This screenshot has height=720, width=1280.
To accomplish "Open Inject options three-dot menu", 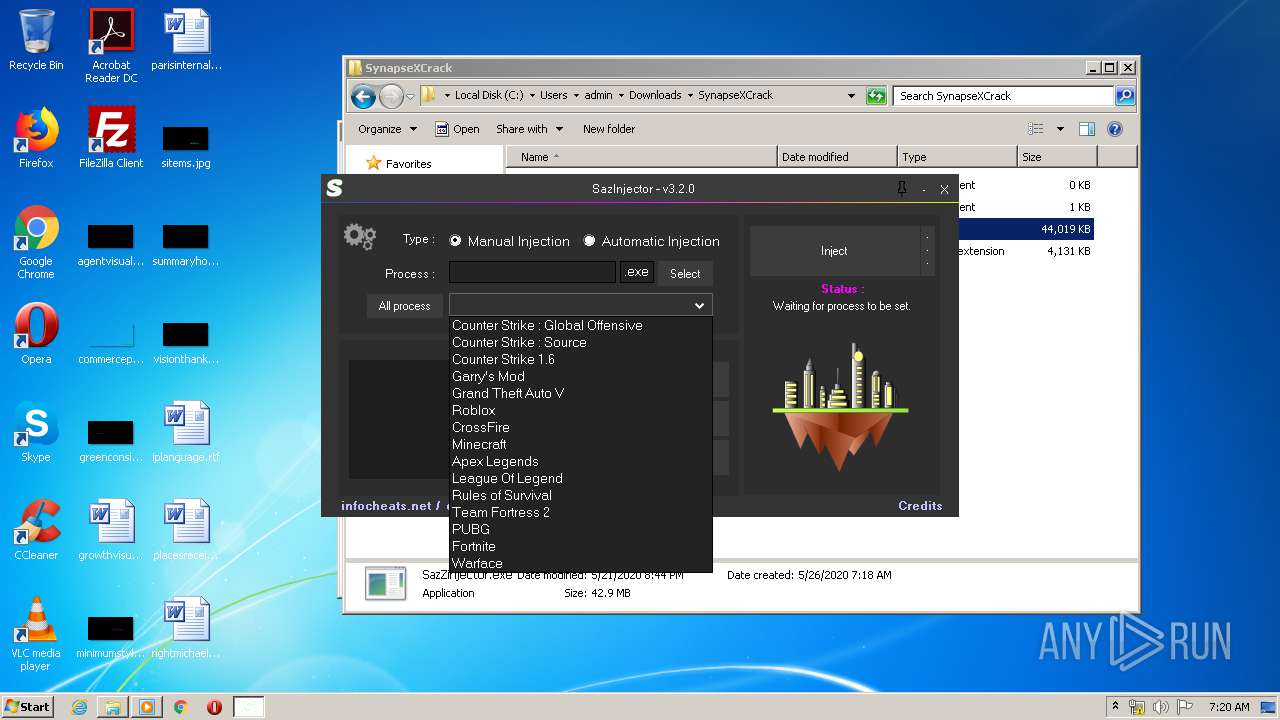I will pyautogui.click(x=928, y=251).
